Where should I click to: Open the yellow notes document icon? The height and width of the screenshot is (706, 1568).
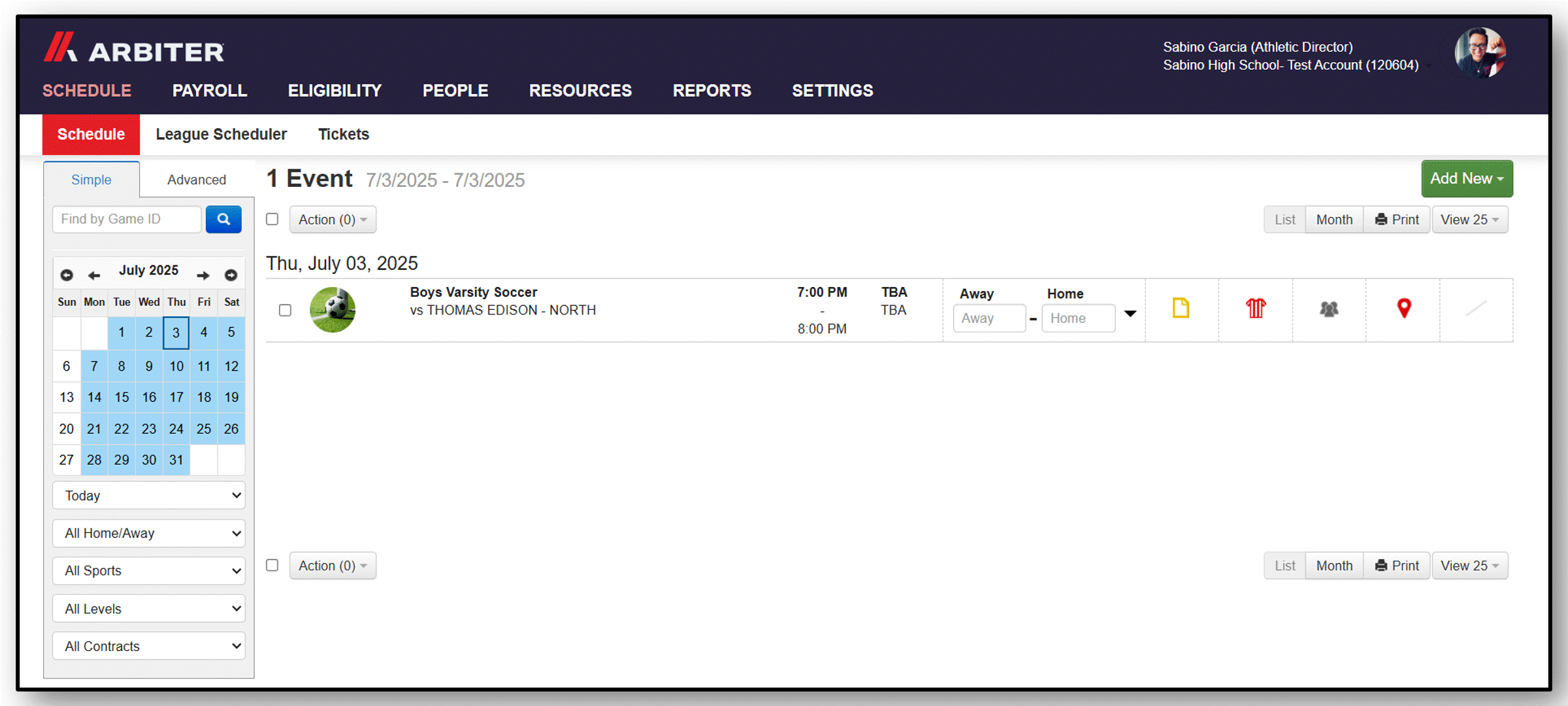[x=1181, y=308]
